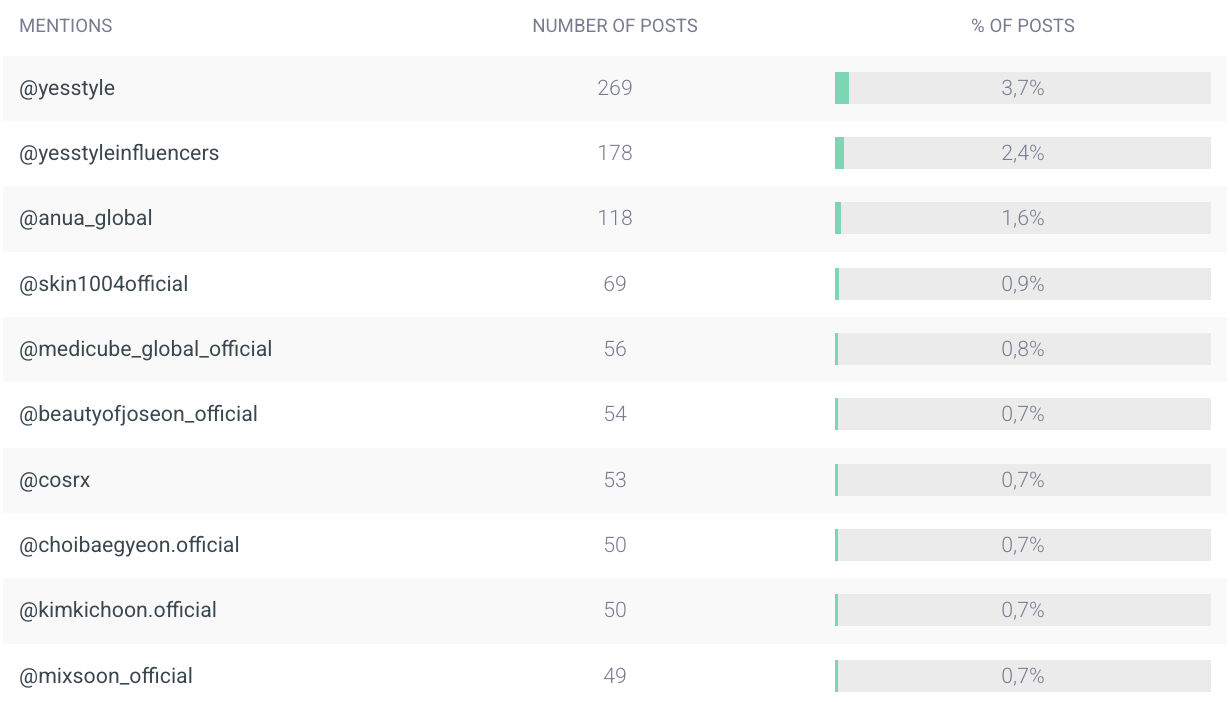Open the @yesstyleinfluencers mention
This screenshot has height=702, width=1230.
119,153
